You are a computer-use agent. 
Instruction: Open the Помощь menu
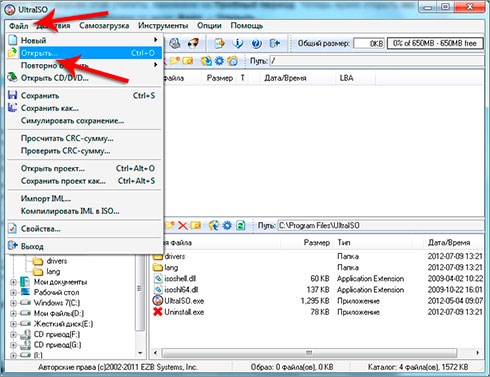coord(247,26)
